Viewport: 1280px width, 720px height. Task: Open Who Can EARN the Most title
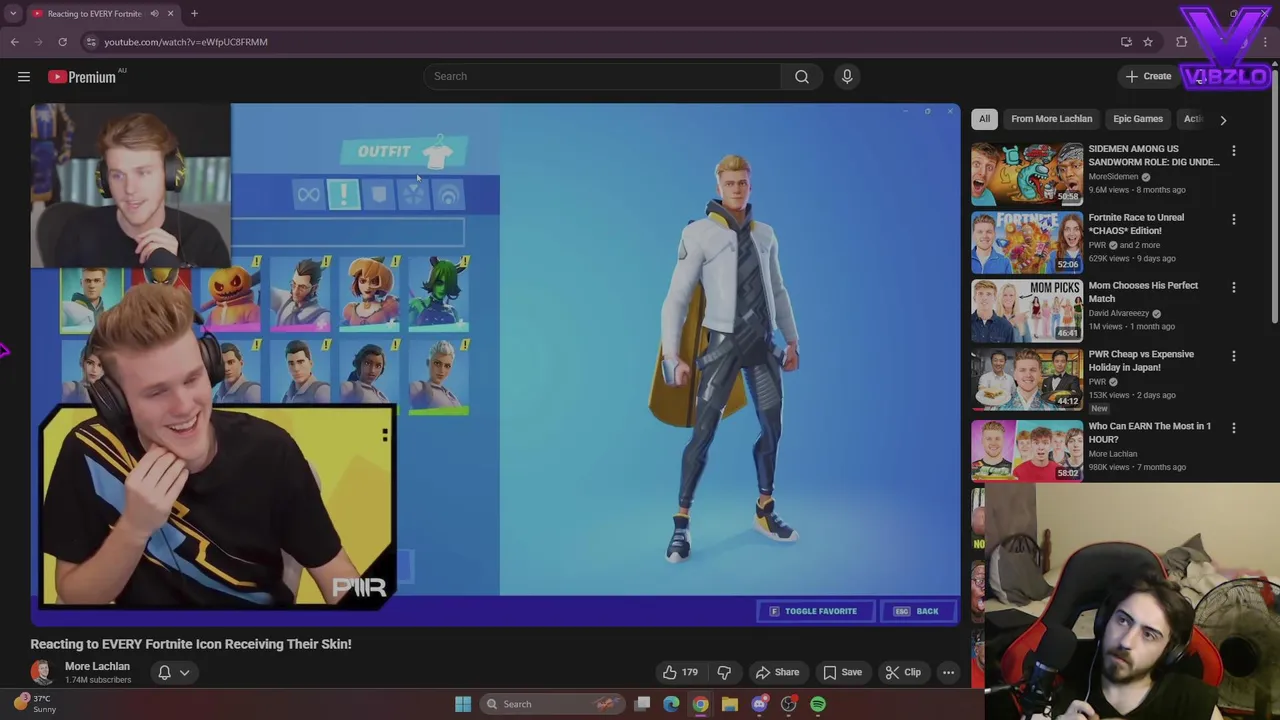pyautogui.click(x=1149, y=432)
